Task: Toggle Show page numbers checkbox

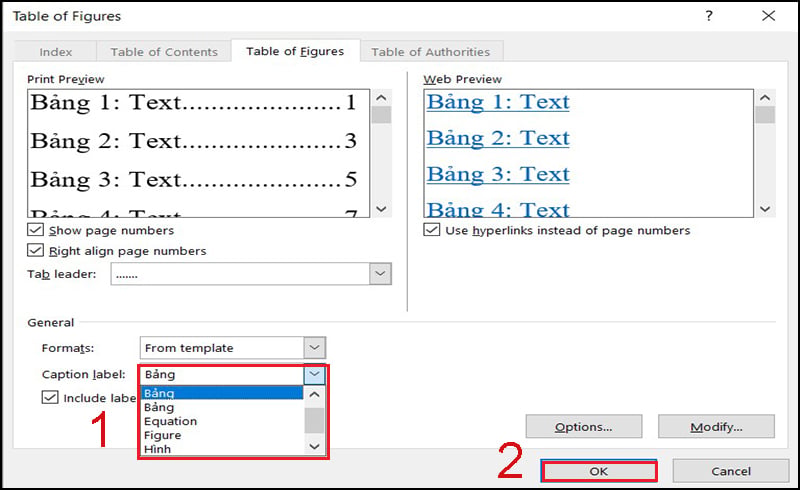Action: 35,230
